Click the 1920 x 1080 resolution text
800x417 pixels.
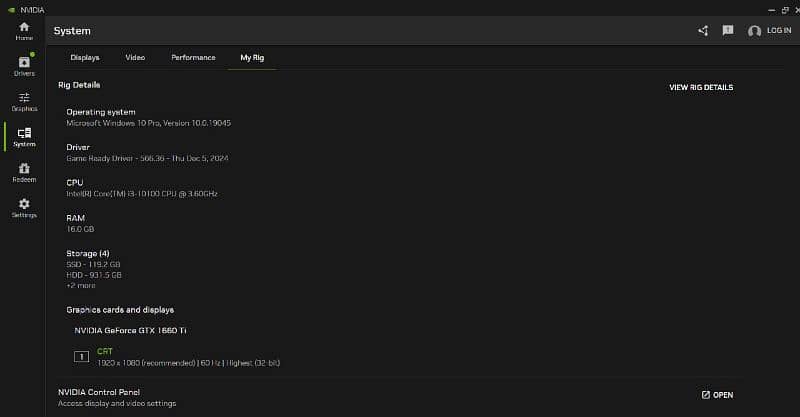click(x=189, y=363)
